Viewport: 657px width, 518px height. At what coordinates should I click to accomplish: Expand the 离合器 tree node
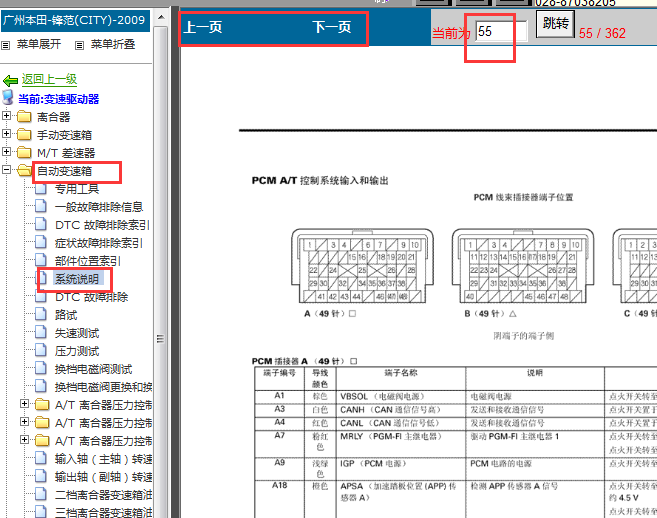click(8, 117)
